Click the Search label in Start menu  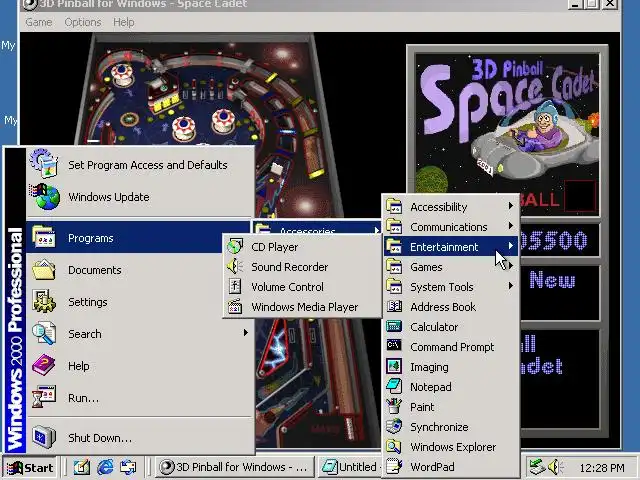[x=85, y=334]
